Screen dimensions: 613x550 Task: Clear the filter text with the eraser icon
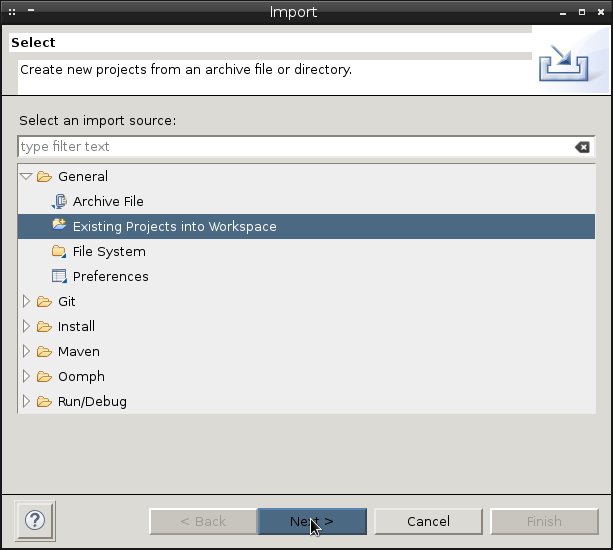click(x=582, y=147)
